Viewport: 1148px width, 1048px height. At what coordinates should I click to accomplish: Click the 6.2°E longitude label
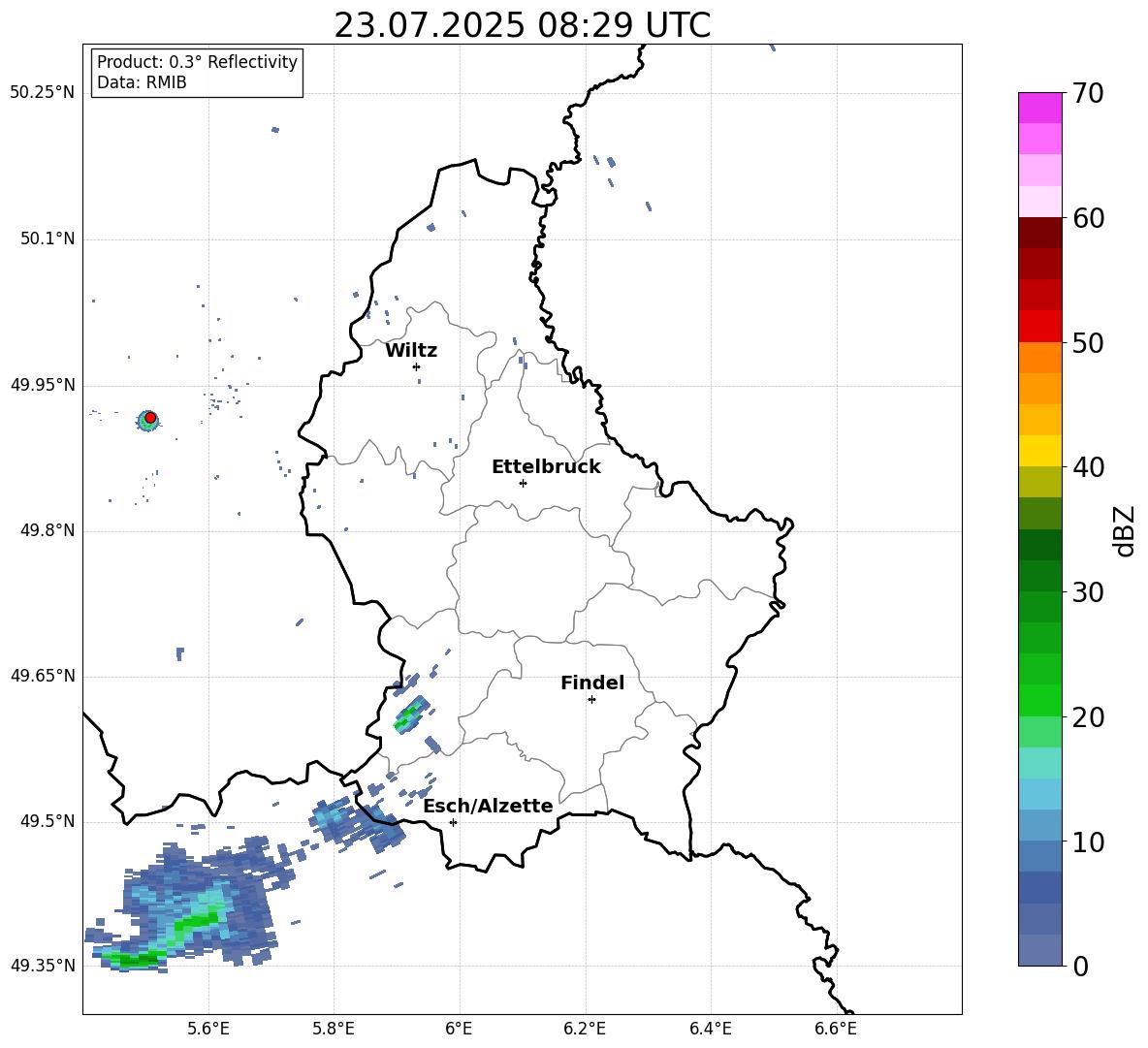tap(585, 1029)
